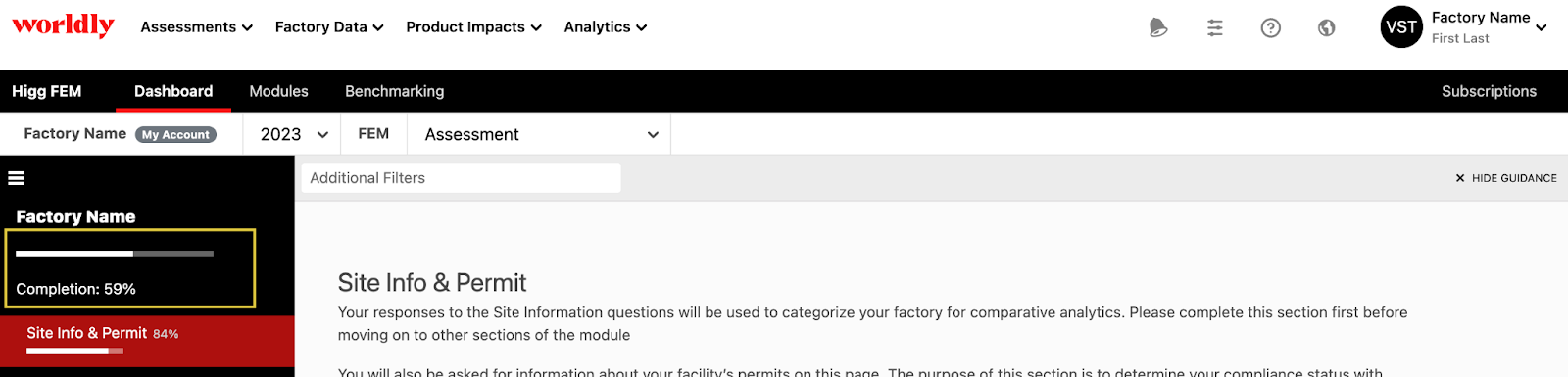Expand the Factory Data menu
The height and width of the screenshot is (377, 1568).
point(329,27)
